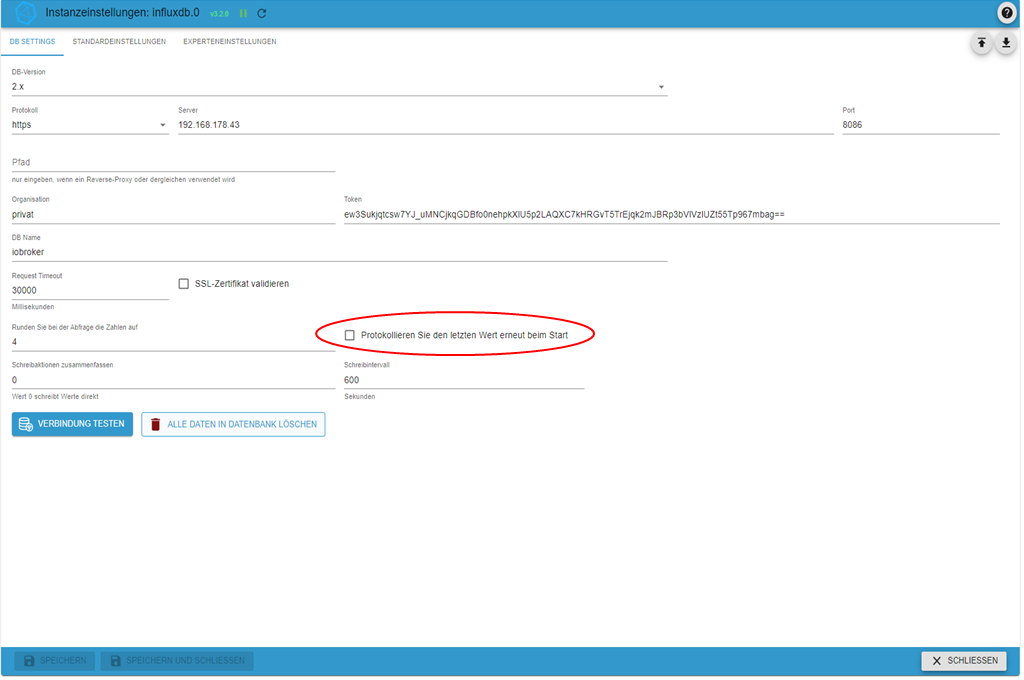This screenshot has height=680, width=1024.
Task: Click the rounding digits field showing 4
Action: [173, 342]
